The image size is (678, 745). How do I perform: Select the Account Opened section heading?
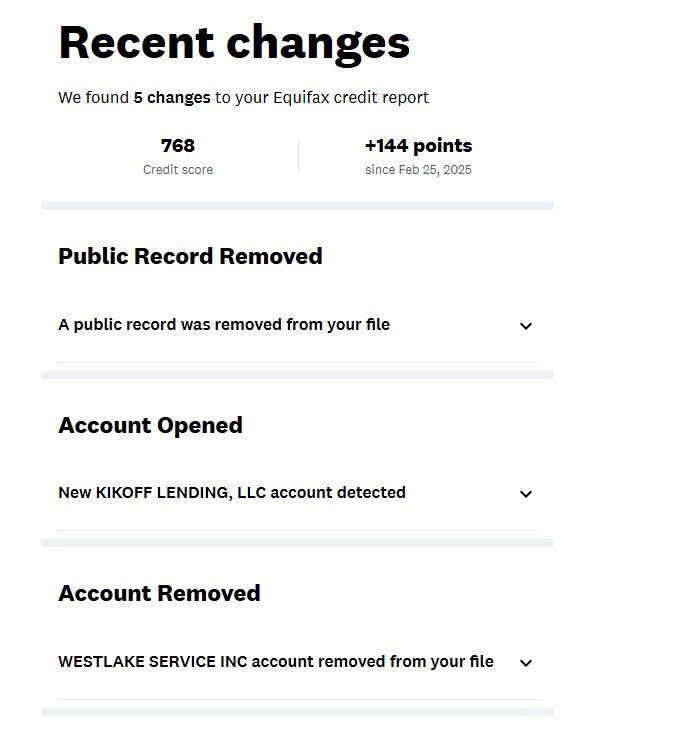pos(150,425)
